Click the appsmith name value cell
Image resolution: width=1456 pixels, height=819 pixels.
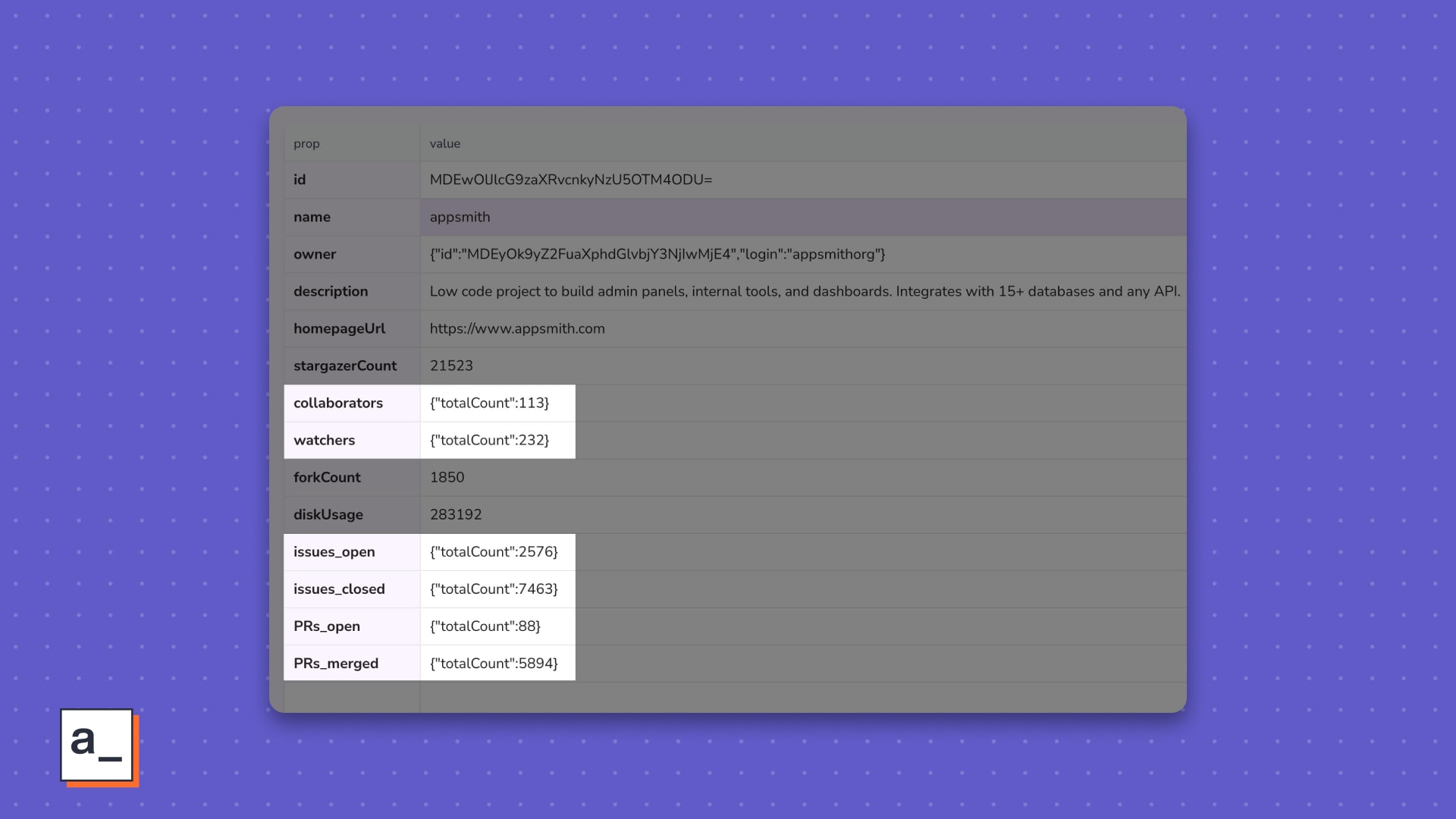click(460, 216)
